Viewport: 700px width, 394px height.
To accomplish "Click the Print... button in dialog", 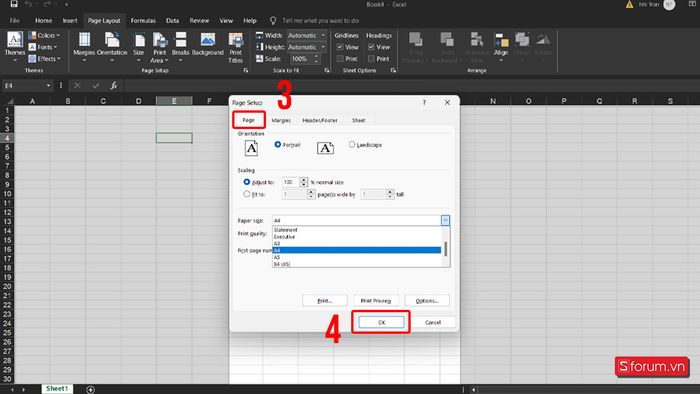I will tap(325, 301).
